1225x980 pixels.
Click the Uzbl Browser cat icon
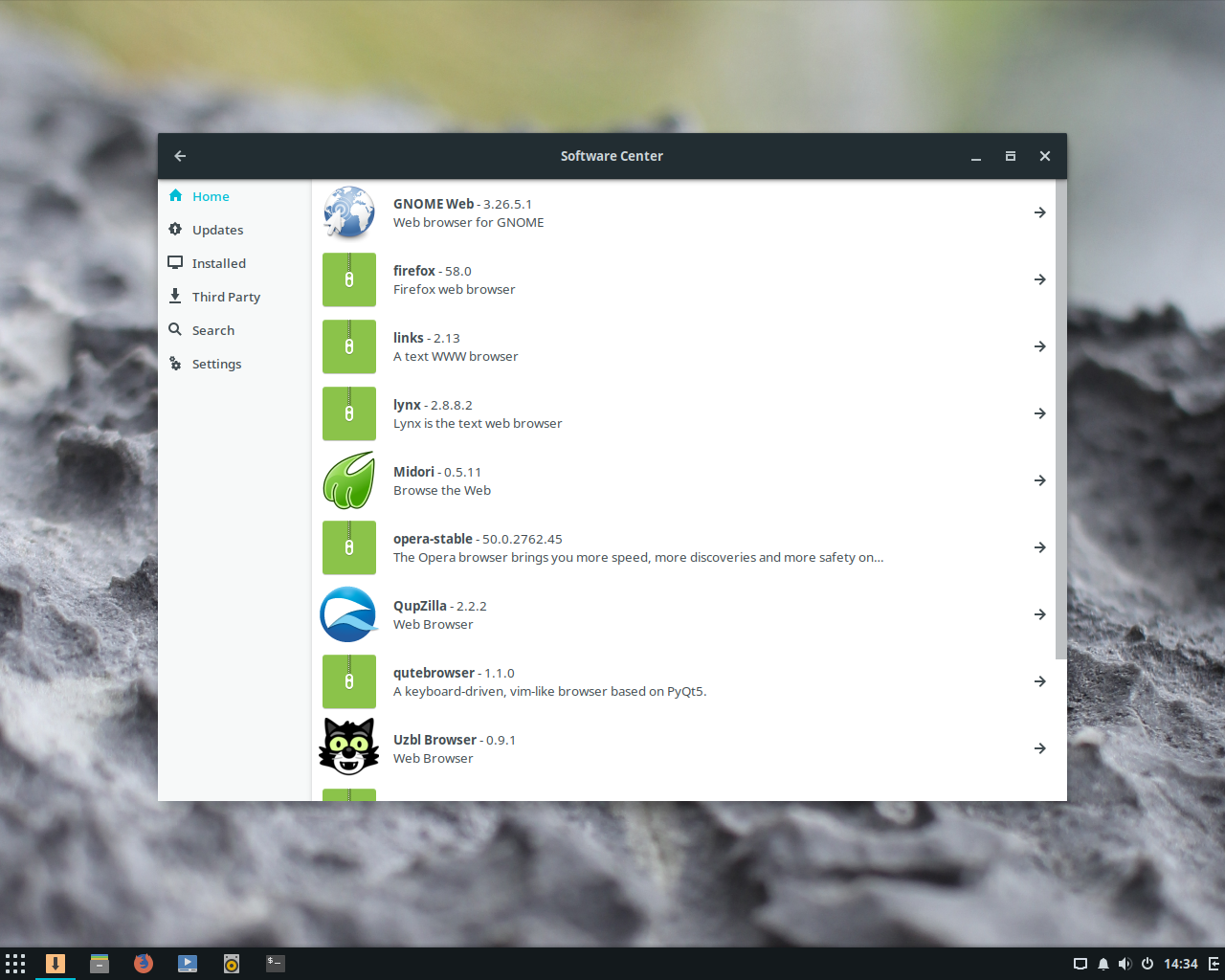tap(349, 746)
